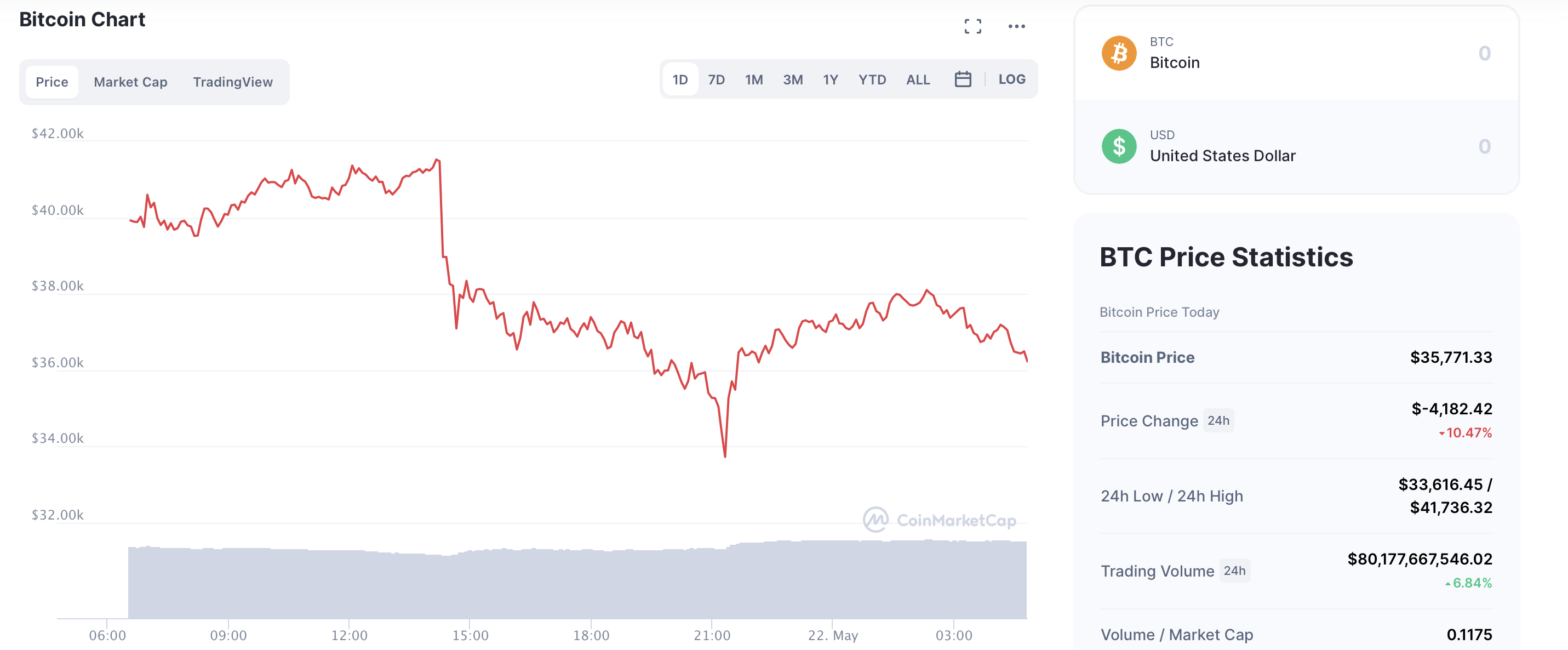Click the green US Dollar icon
The width and height of the screenshot is (1568, 650).
pos(1118,146)
